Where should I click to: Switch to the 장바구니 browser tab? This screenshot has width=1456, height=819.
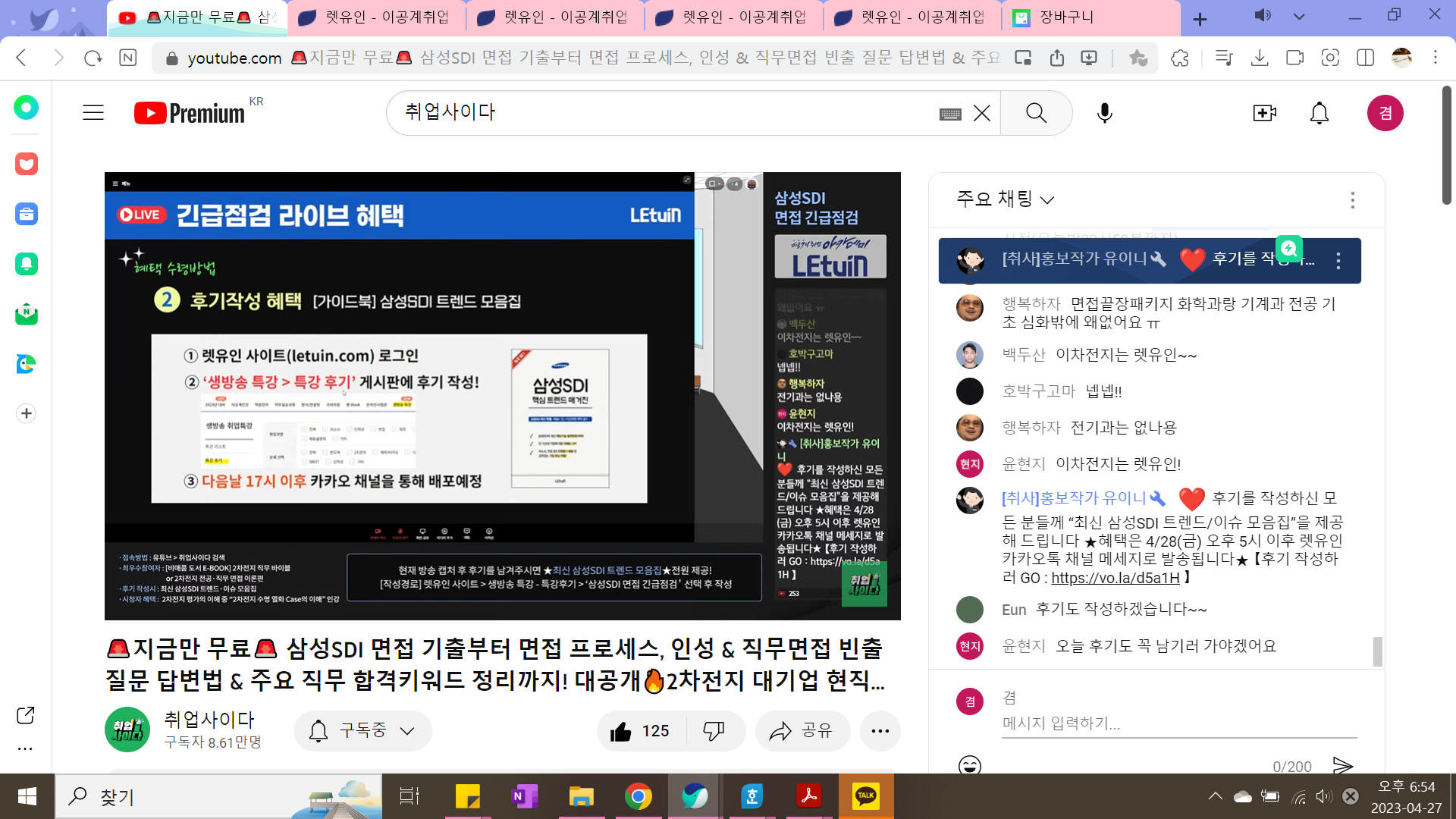(x=1065, y=17)
